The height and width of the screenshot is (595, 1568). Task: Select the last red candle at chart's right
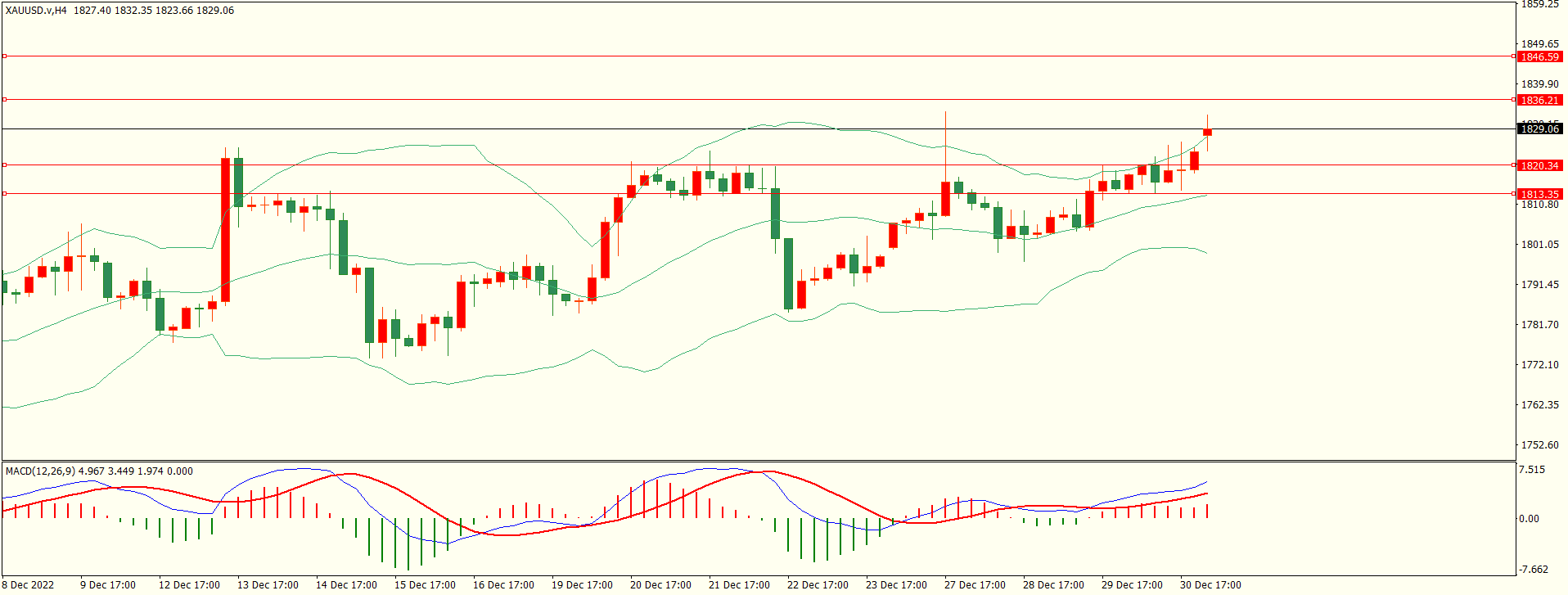(x=1207, y=133)
